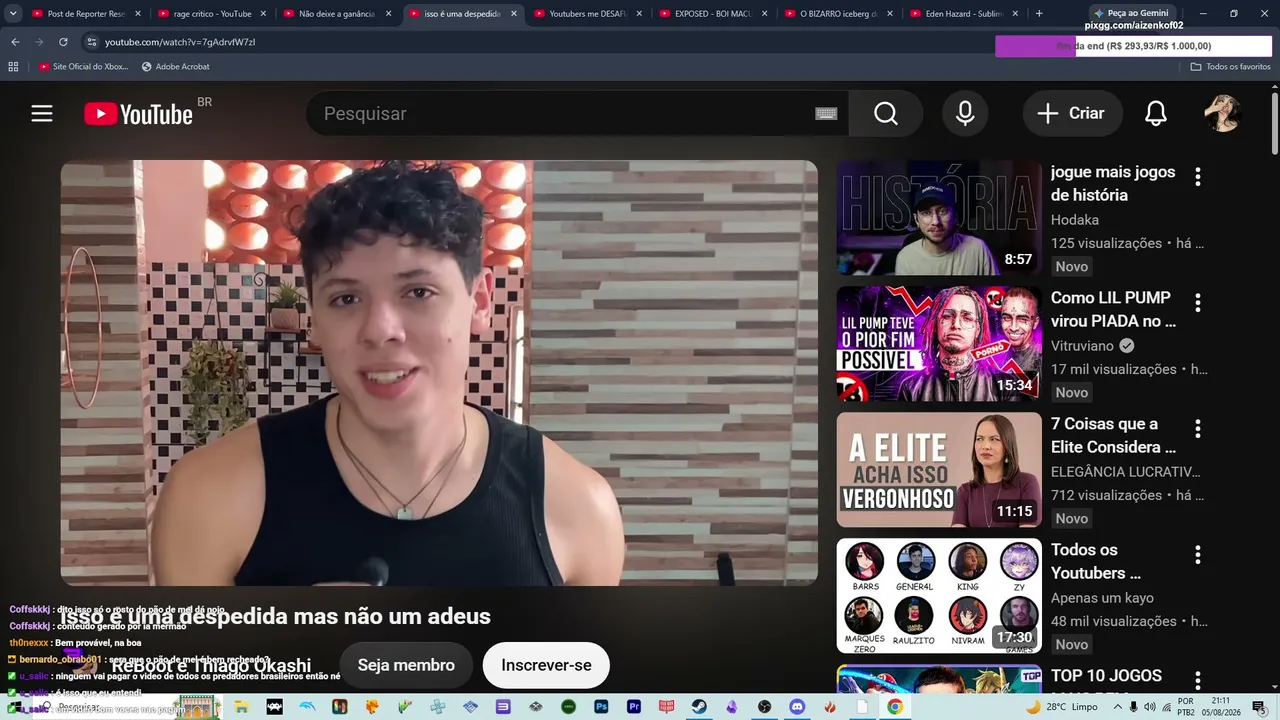This screenshot has width=1280, height=720.
Task: Open the on-screen keyboard in search box
Action: click(x=826, y=114)
